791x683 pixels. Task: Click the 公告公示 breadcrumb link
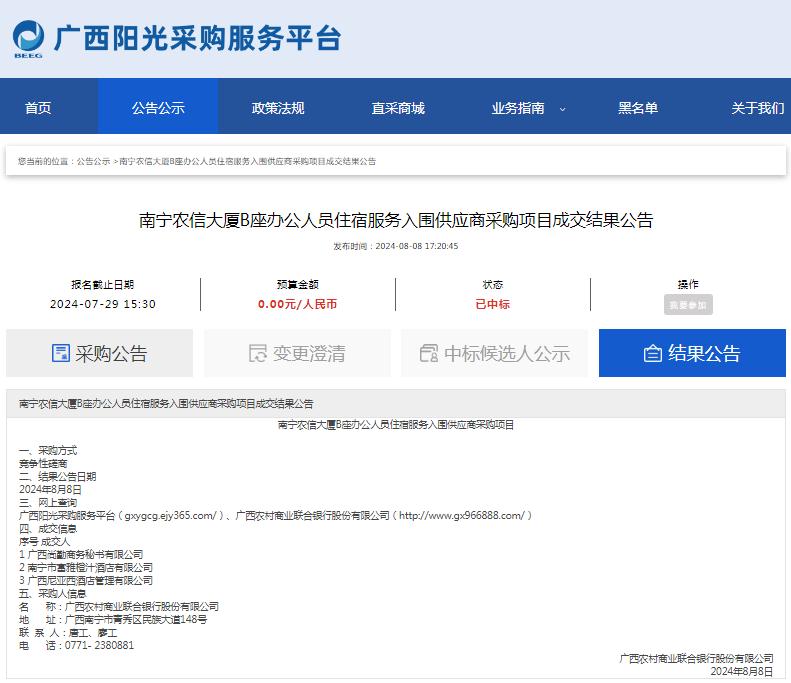click(x=93, y=161)
